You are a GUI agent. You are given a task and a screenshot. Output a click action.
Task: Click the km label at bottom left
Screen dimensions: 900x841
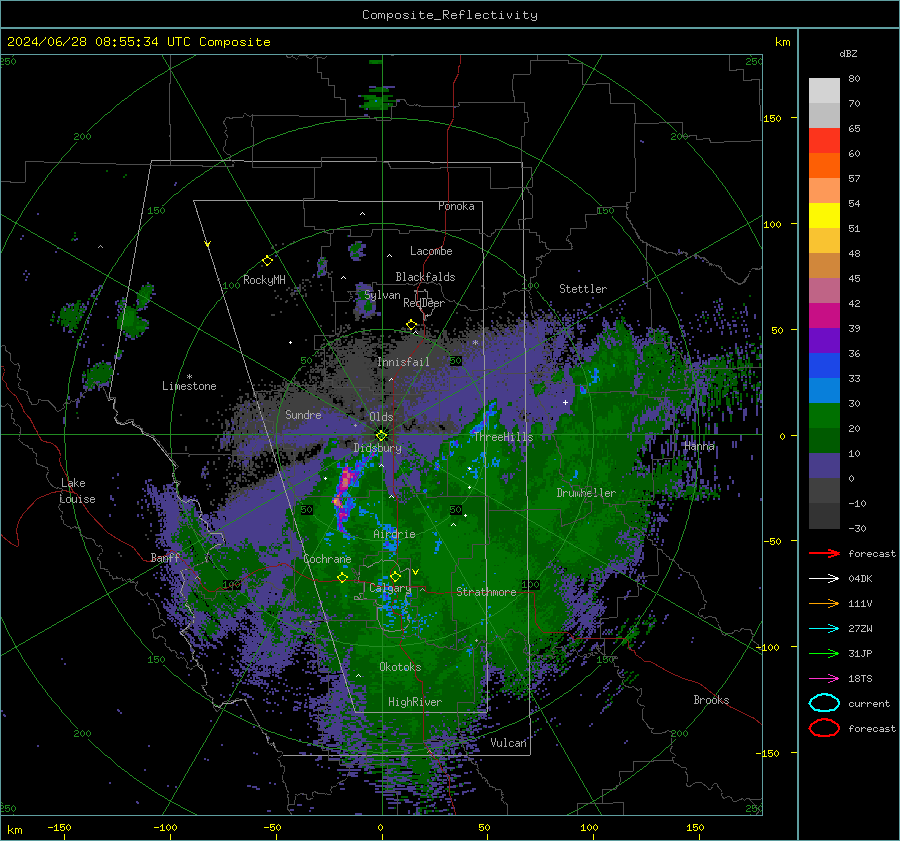(14, 830)
